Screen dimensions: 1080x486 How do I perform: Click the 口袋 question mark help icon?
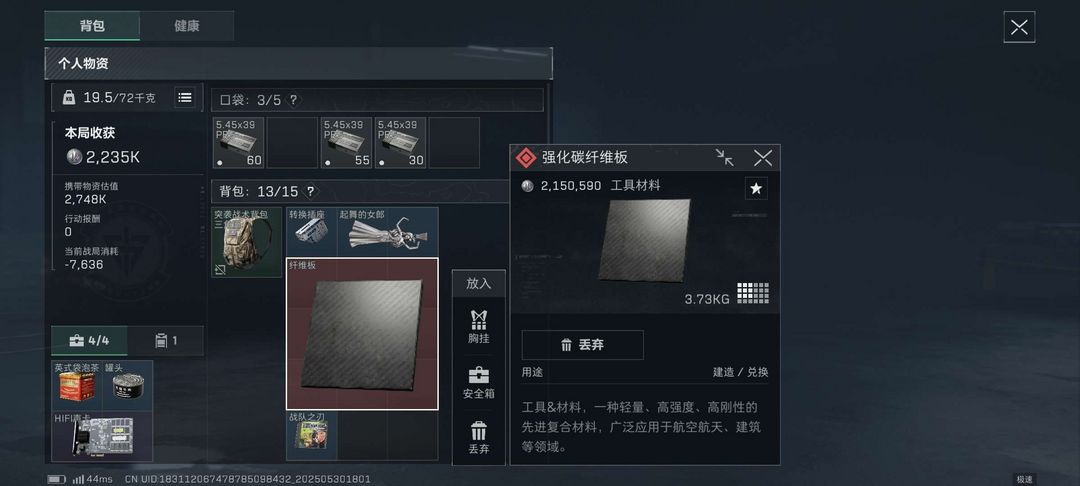(x=293, y=100)
